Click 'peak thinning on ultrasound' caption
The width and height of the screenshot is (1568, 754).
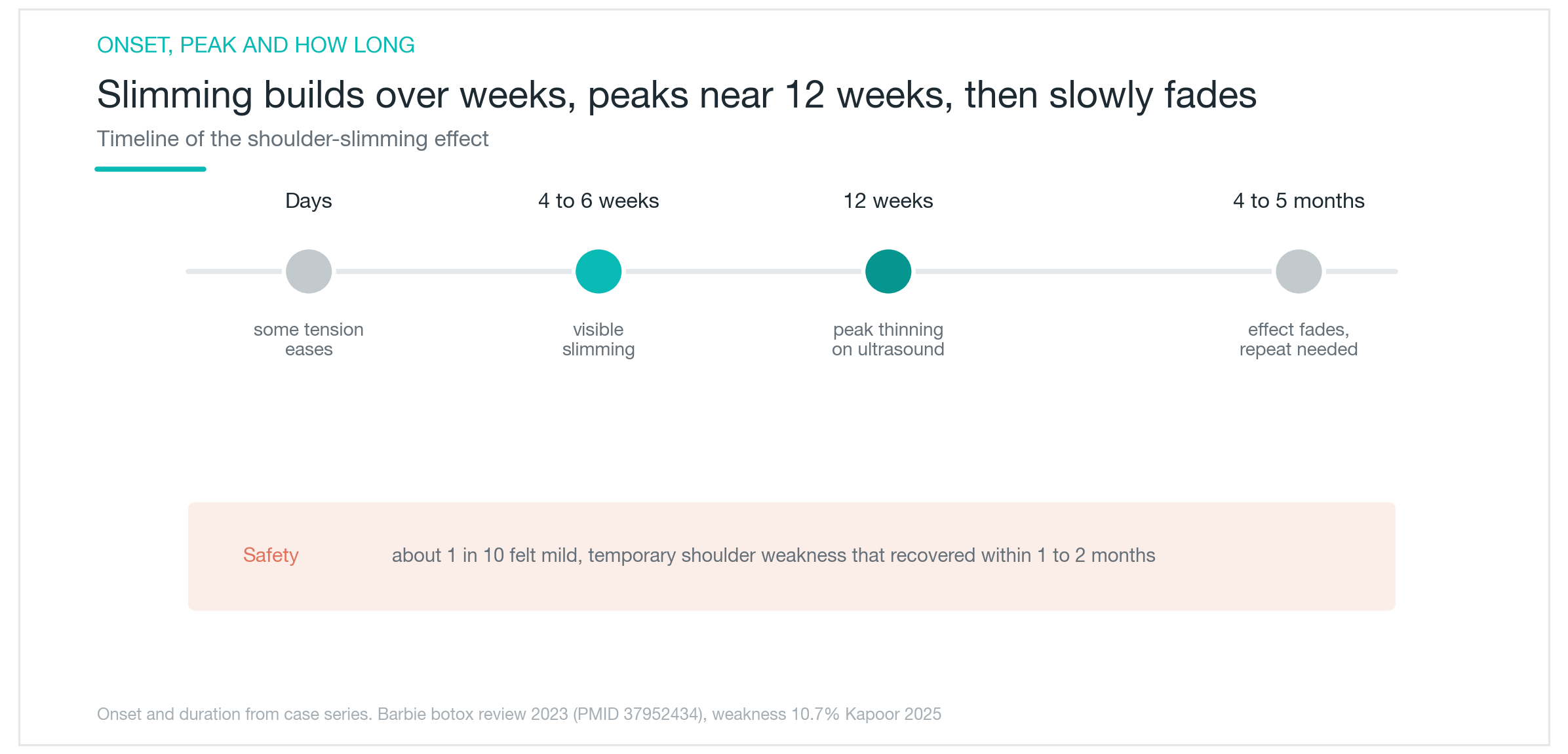click(888, 339)
